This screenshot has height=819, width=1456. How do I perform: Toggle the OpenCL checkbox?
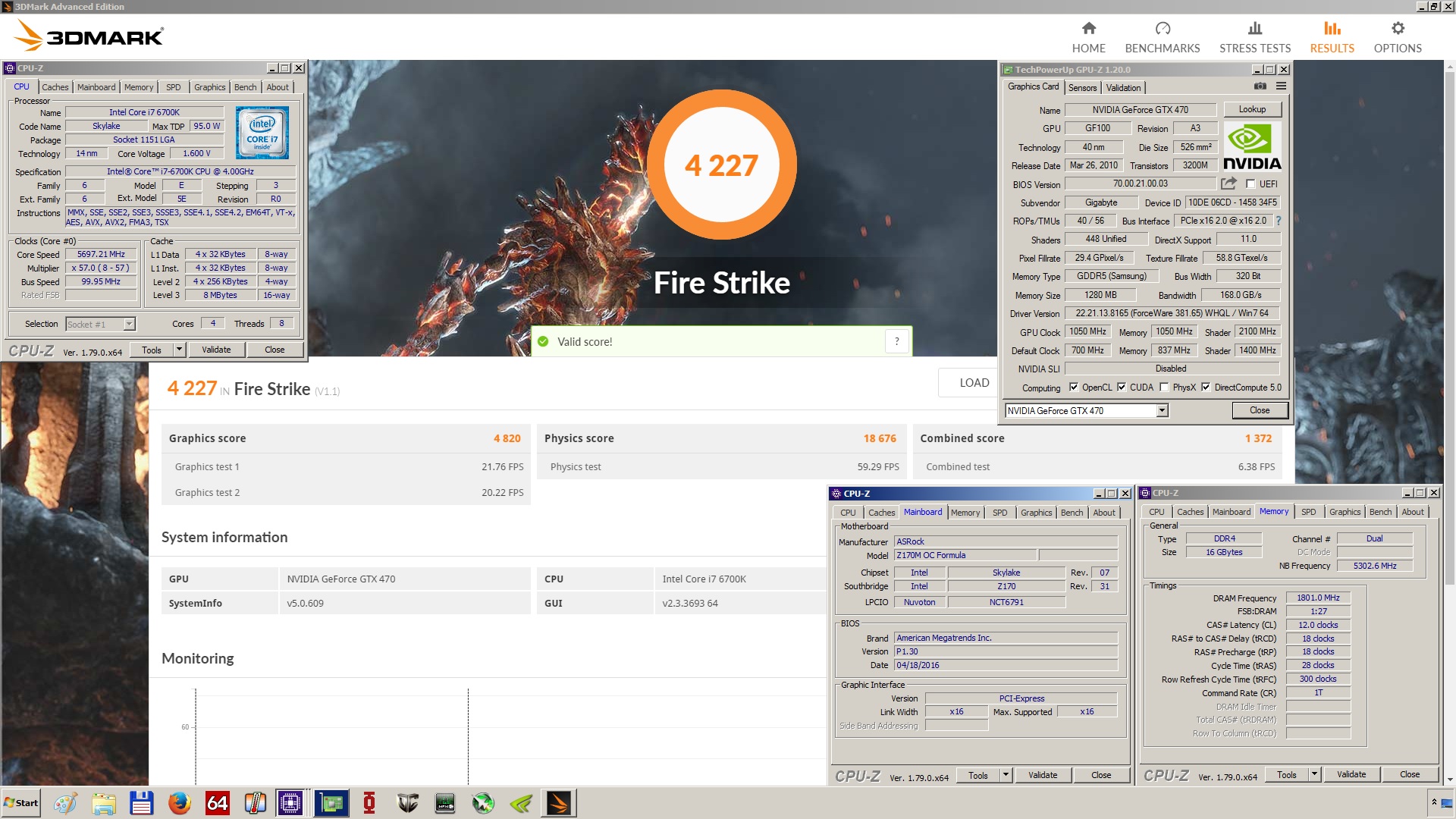pos(1074,387)
